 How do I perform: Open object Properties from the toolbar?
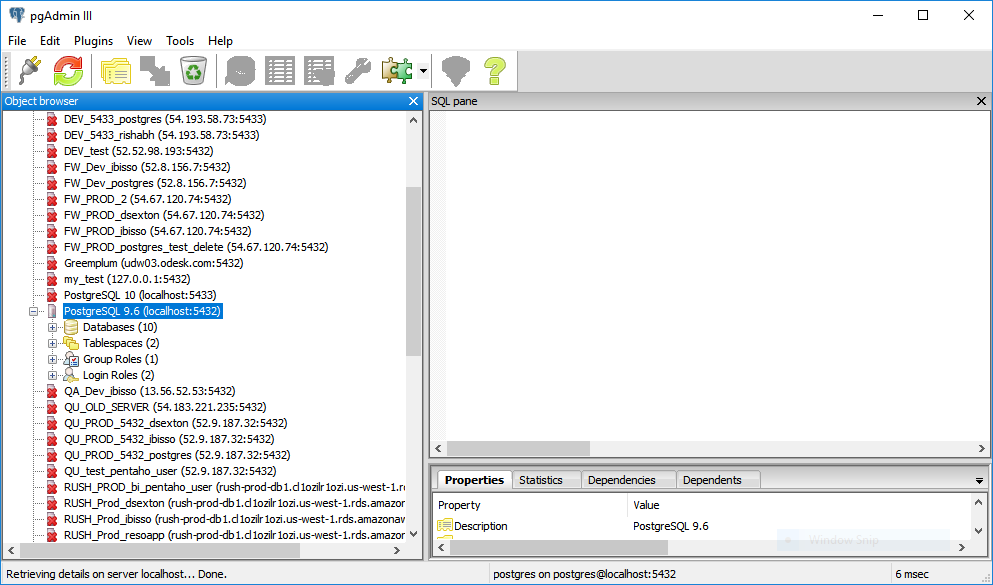point(116,70)
